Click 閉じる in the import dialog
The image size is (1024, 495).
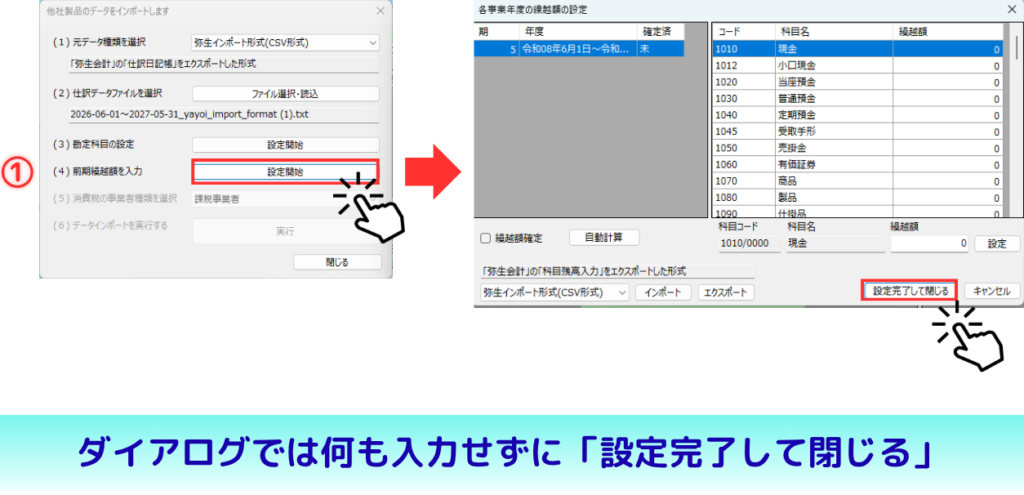click(x=337, y=262)
